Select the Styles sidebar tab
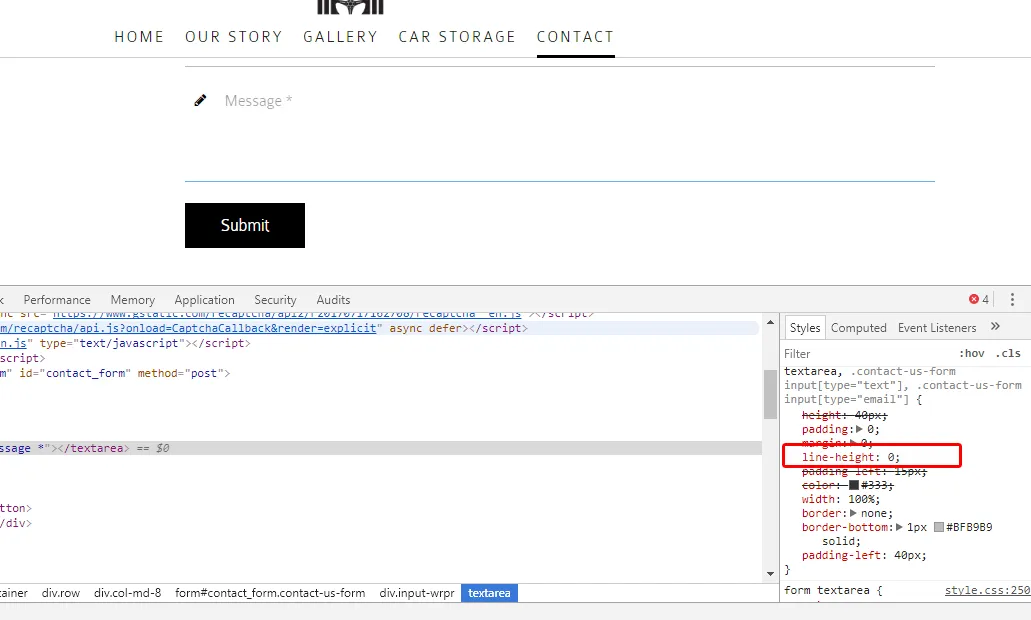The width and height of the screenshot is (1031, 620). tap(805, 327)
